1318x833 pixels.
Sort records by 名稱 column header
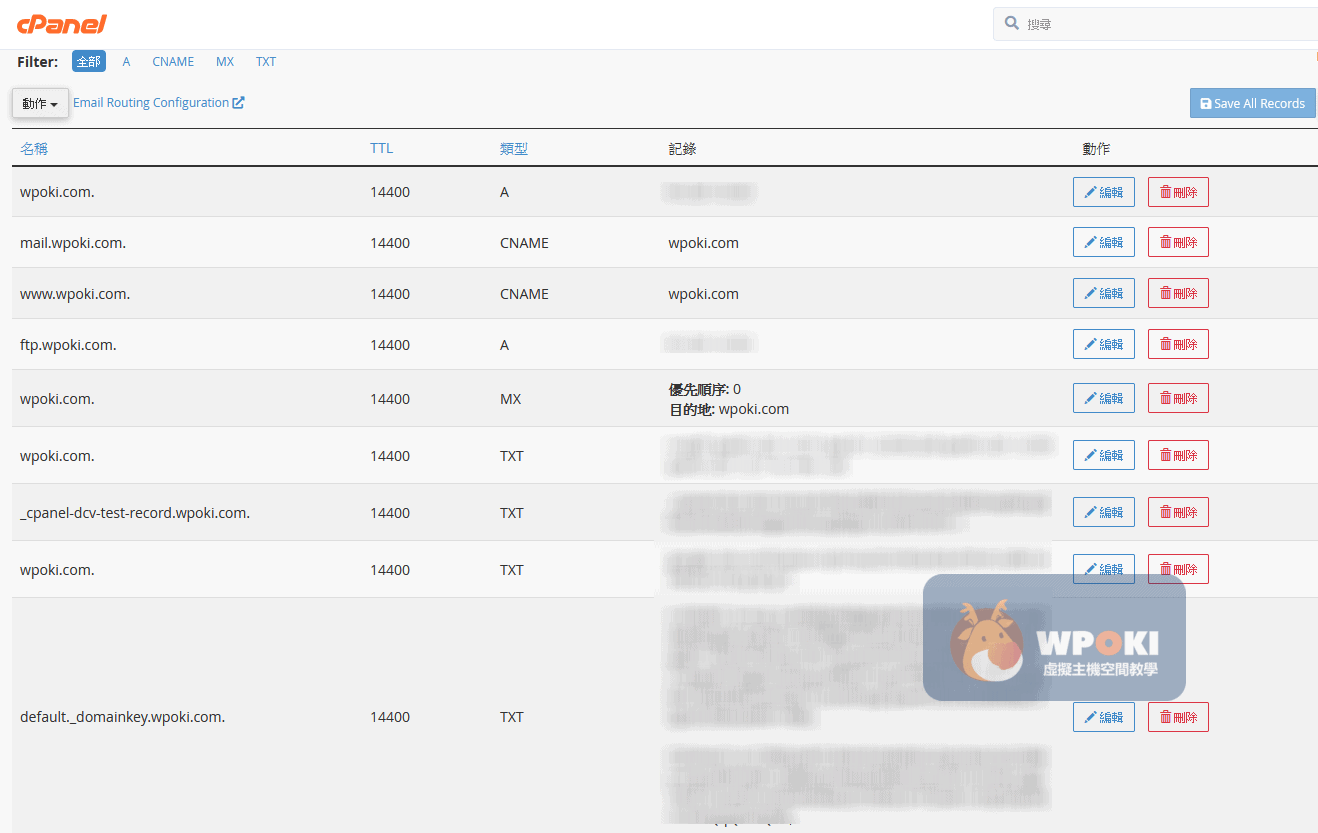coord(34,149)
